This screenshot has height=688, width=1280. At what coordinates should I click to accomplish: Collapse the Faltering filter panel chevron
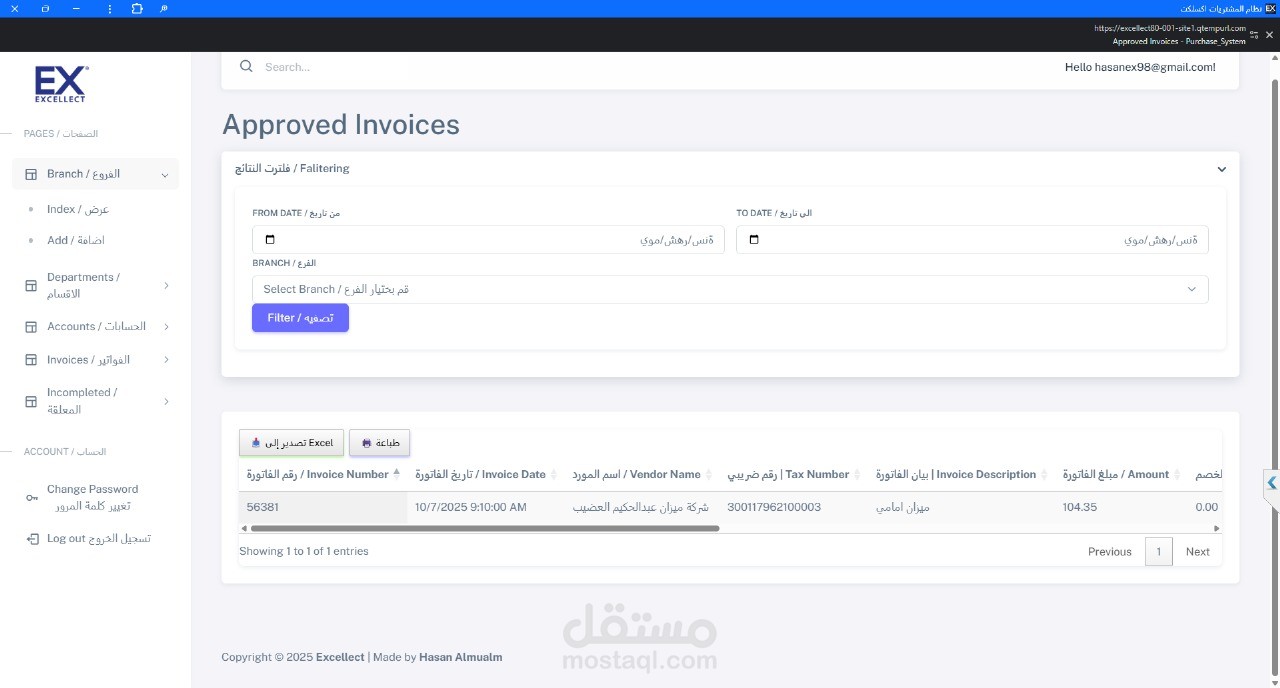[x=1221, y=169]
